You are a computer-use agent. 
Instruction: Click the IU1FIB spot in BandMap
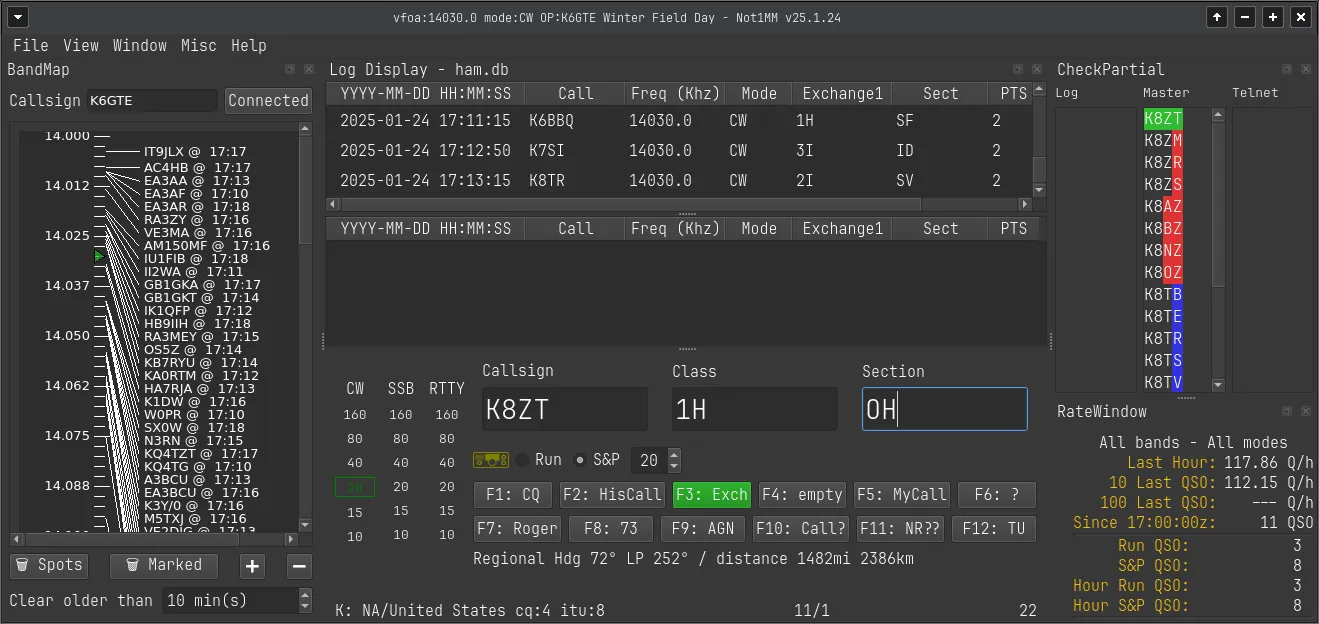coord(196,258)
